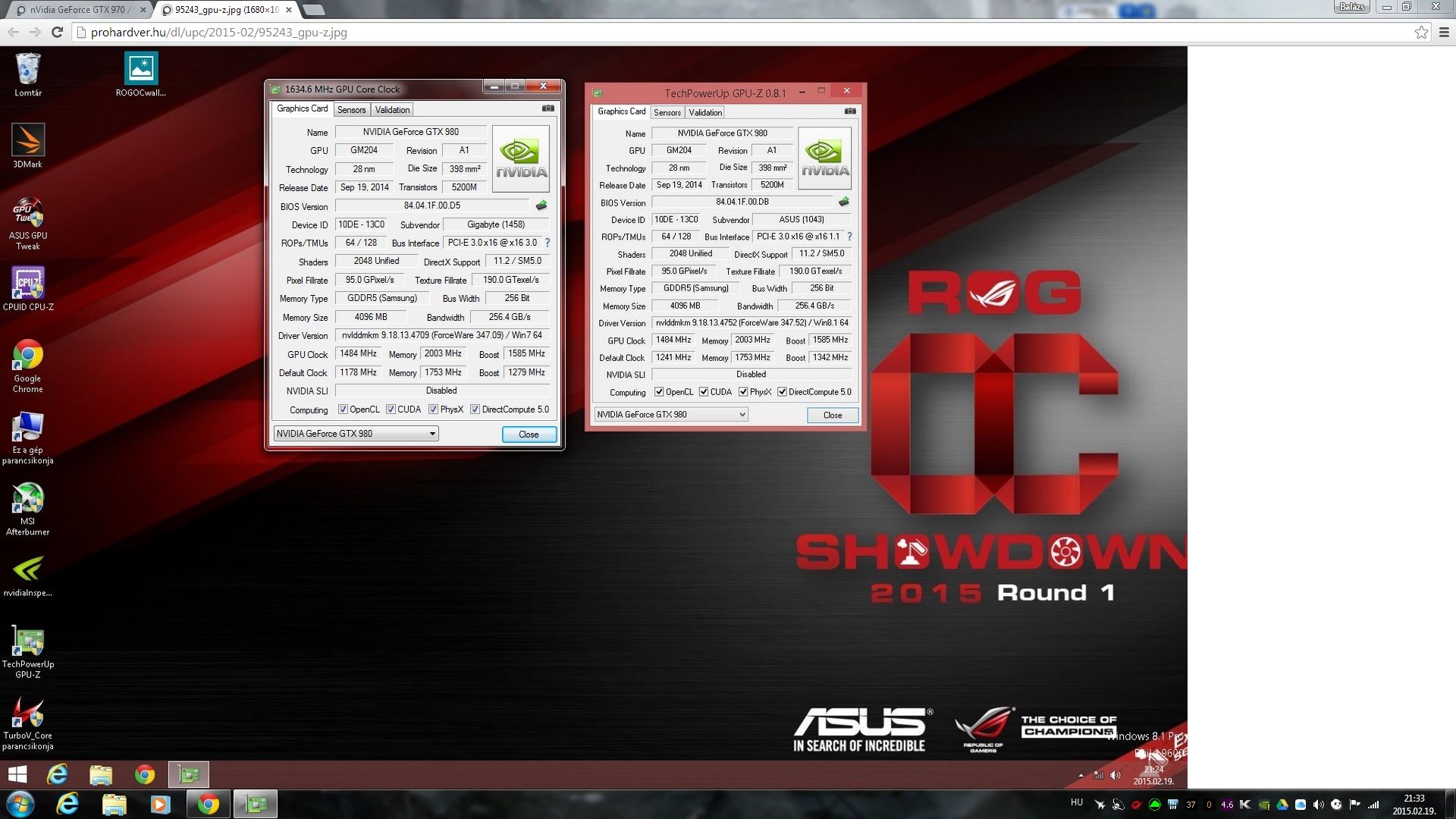Toggle OpenCL checkbox in Gigabyte GPU-Z window
The width and height of the screenshot is (1456, 819).
pos(343,409)
